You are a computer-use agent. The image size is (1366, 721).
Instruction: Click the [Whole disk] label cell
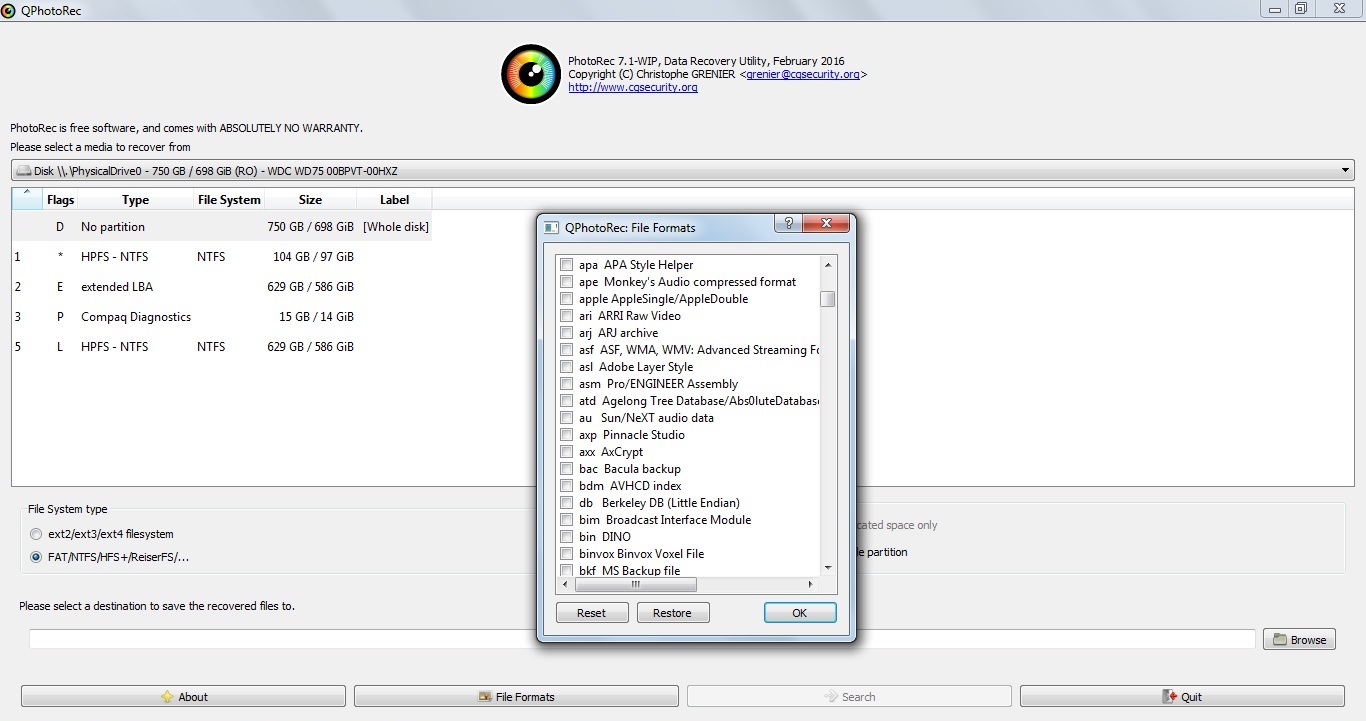point(396,227)
